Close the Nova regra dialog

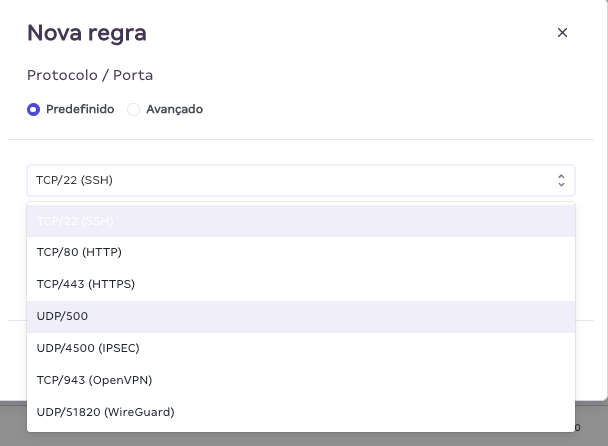tap(562, 33)
